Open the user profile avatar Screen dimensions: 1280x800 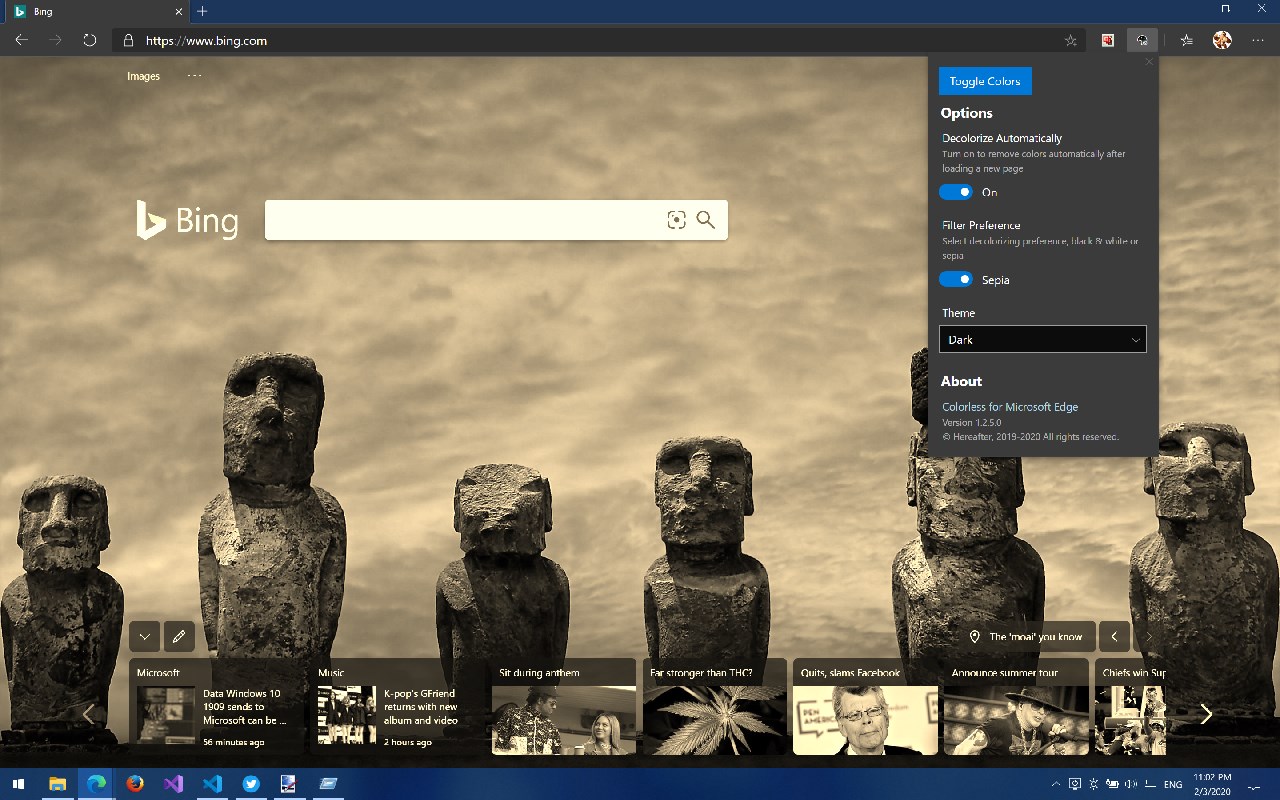tap(1222, 41)
